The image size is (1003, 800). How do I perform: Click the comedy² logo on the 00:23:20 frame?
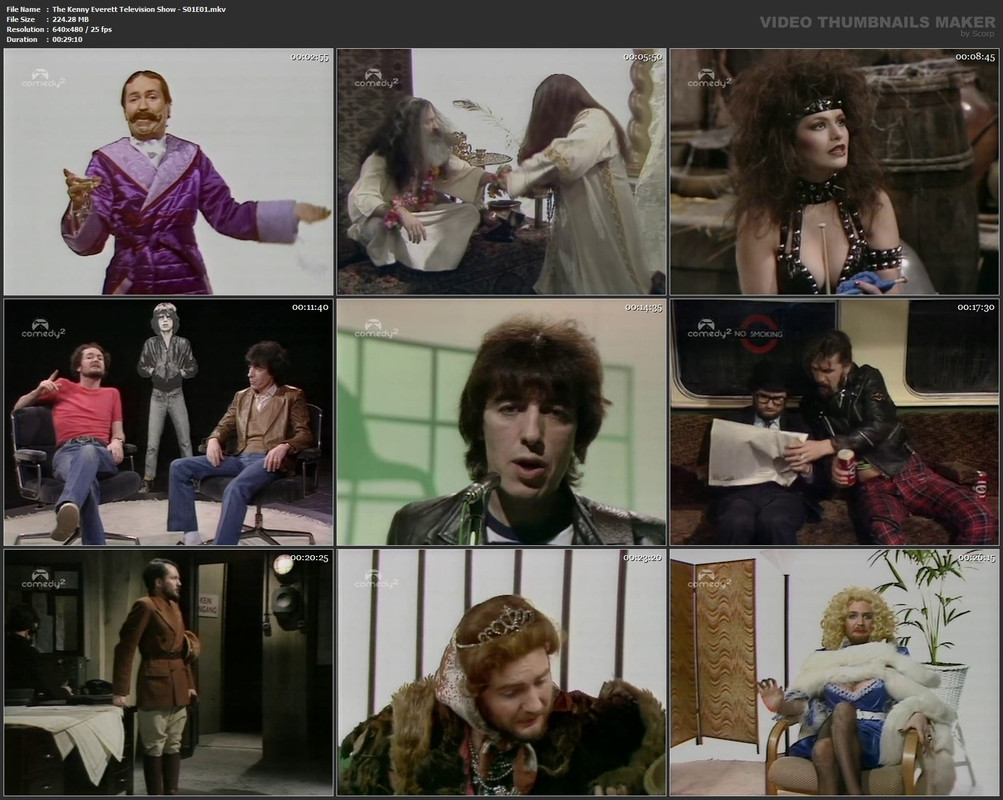pyautogui.click(x=376, y=579)
